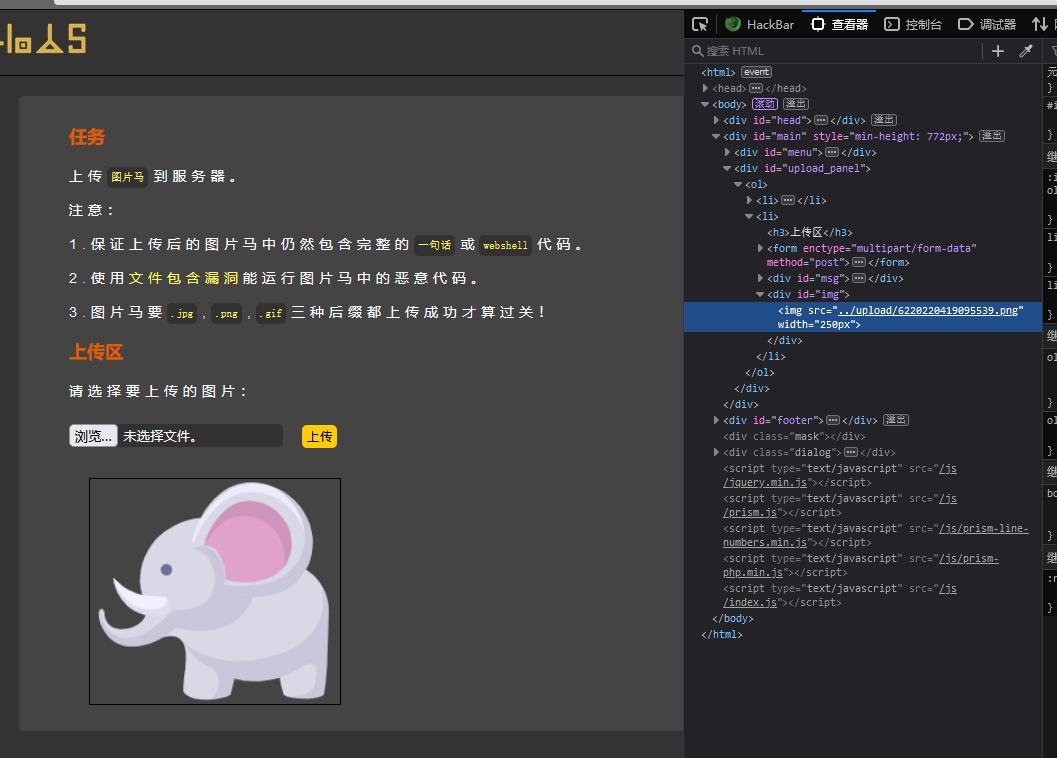The height and width of the screenshot is (758, 1057).
Task: Expand the div id="msg" node
Action: (x=760, y=278)
